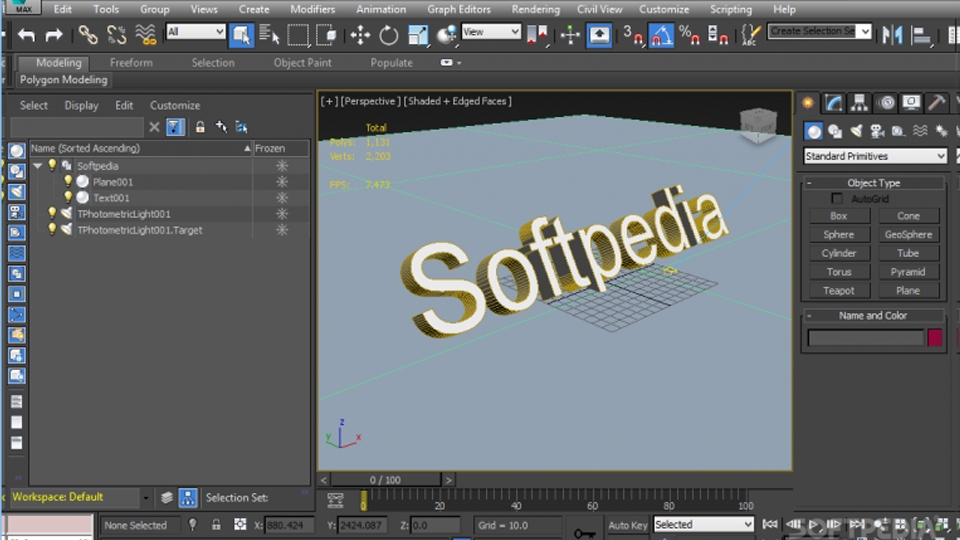This screenshot has width=960, height=540.
Task: Select Lights category icon
Action: click(856, 131)
